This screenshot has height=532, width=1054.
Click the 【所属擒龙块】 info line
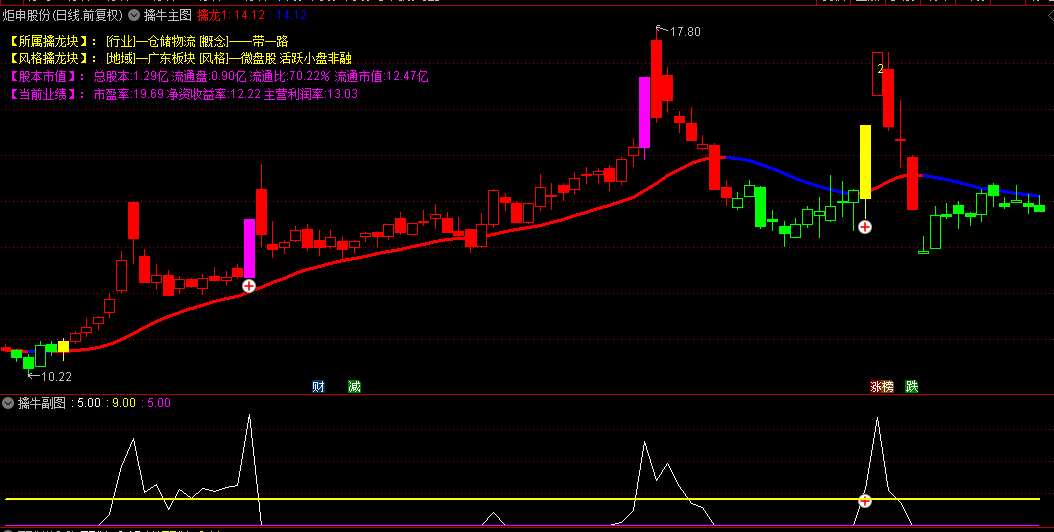click(x=149, y=42)
